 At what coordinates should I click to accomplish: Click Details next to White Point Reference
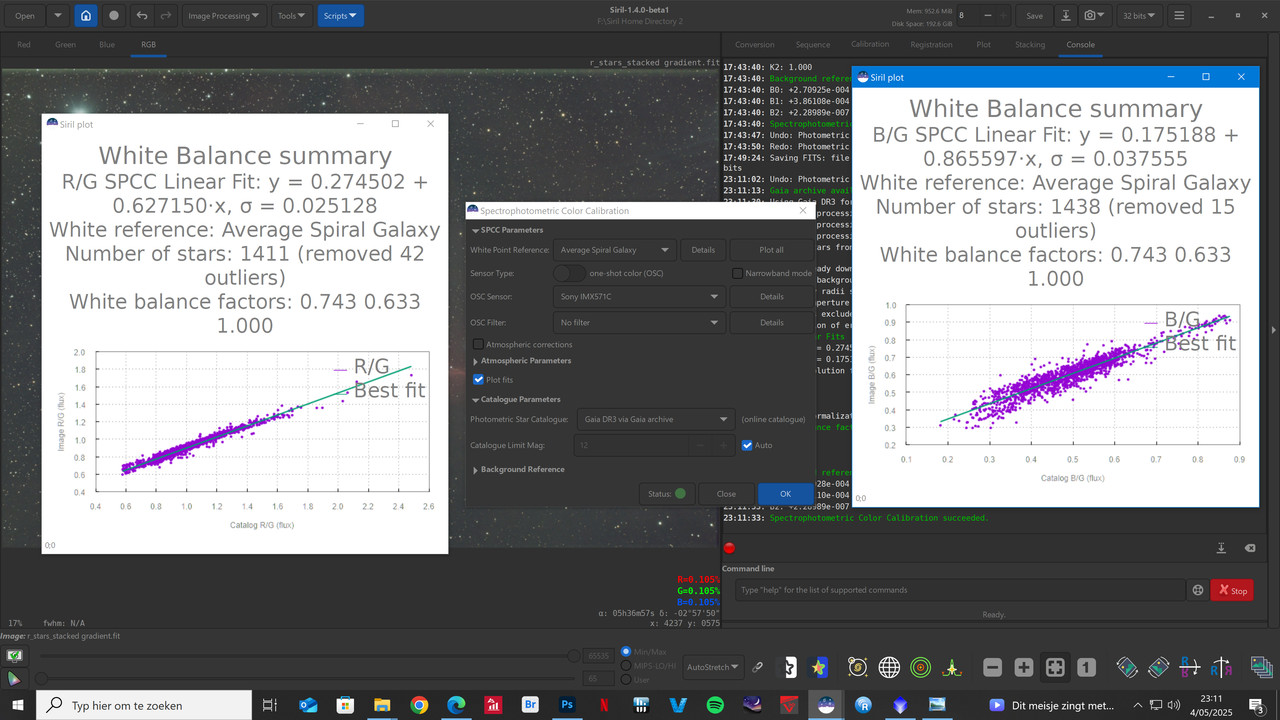(703, 249)
